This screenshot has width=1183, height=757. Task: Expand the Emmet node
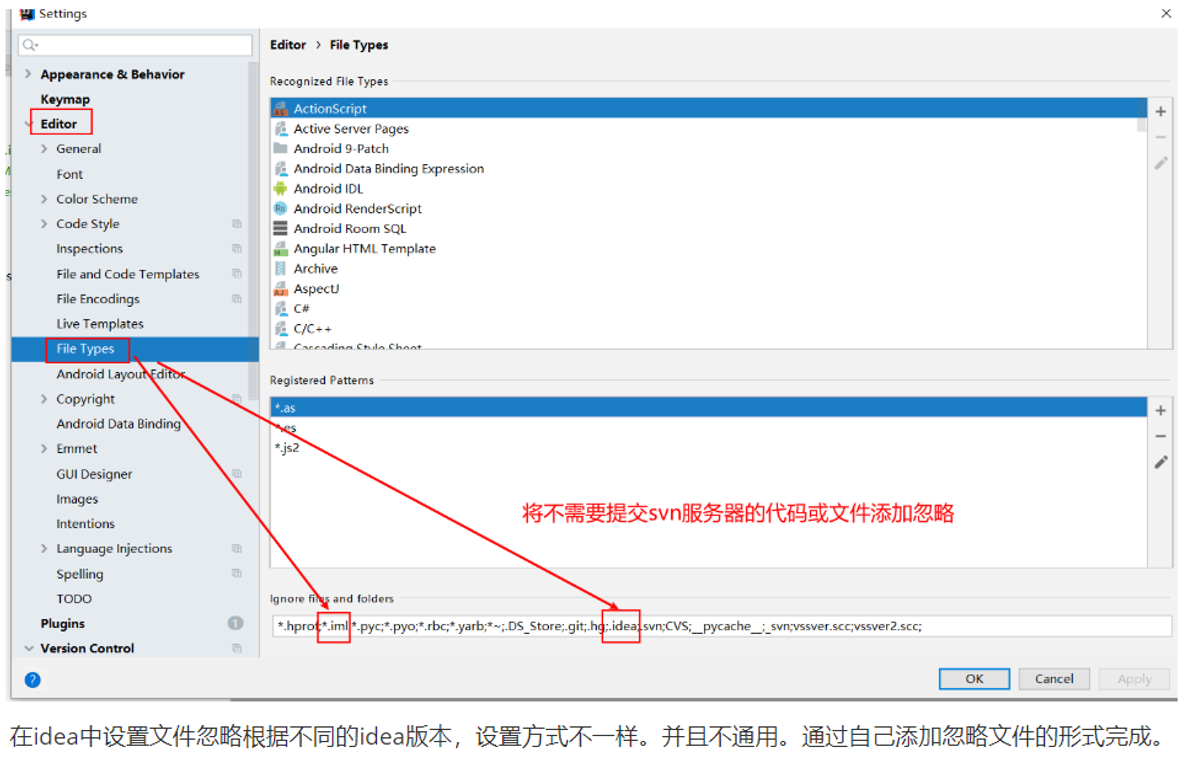[44, 448]
